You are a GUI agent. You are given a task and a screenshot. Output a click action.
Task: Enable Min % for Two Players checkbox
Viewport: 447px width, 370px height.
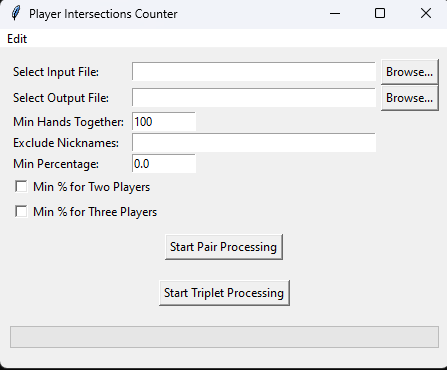pyautogui.click(x=21, y=187)
